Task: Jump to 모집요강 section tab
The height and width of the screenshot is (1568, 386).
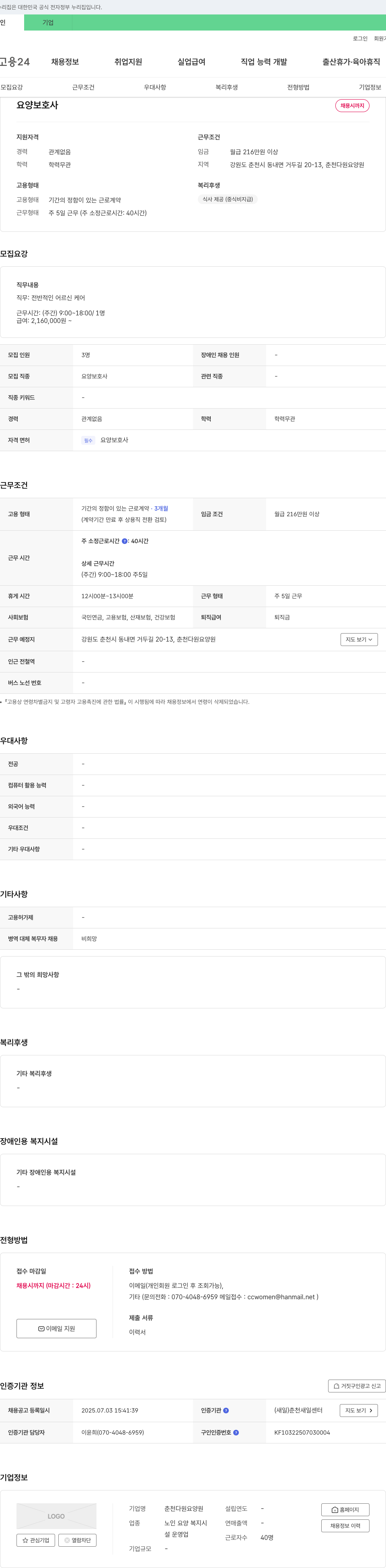Action: (12, 88)
